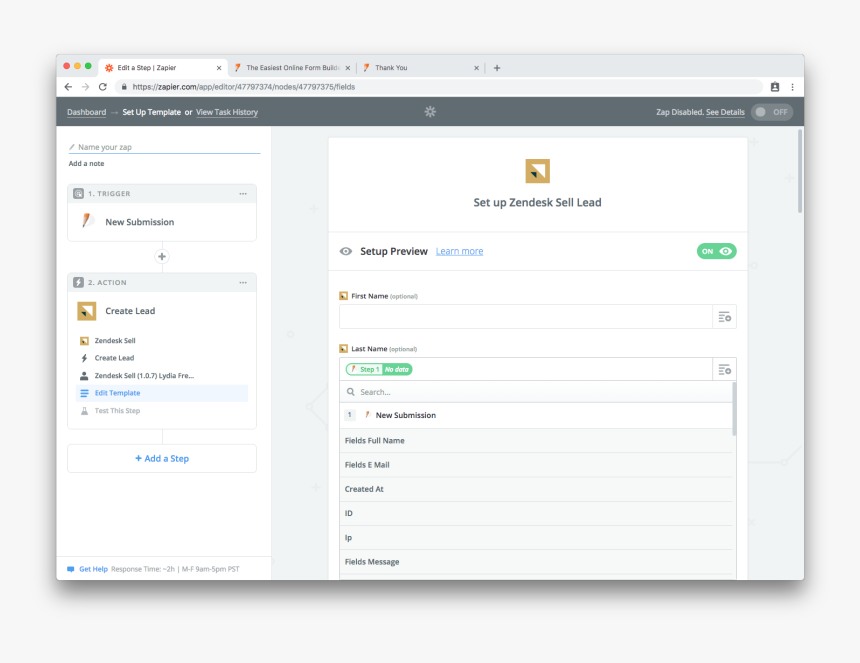Select the Edit a Step Zapier tab
860x663 pixels.
[x=163, y=68]
